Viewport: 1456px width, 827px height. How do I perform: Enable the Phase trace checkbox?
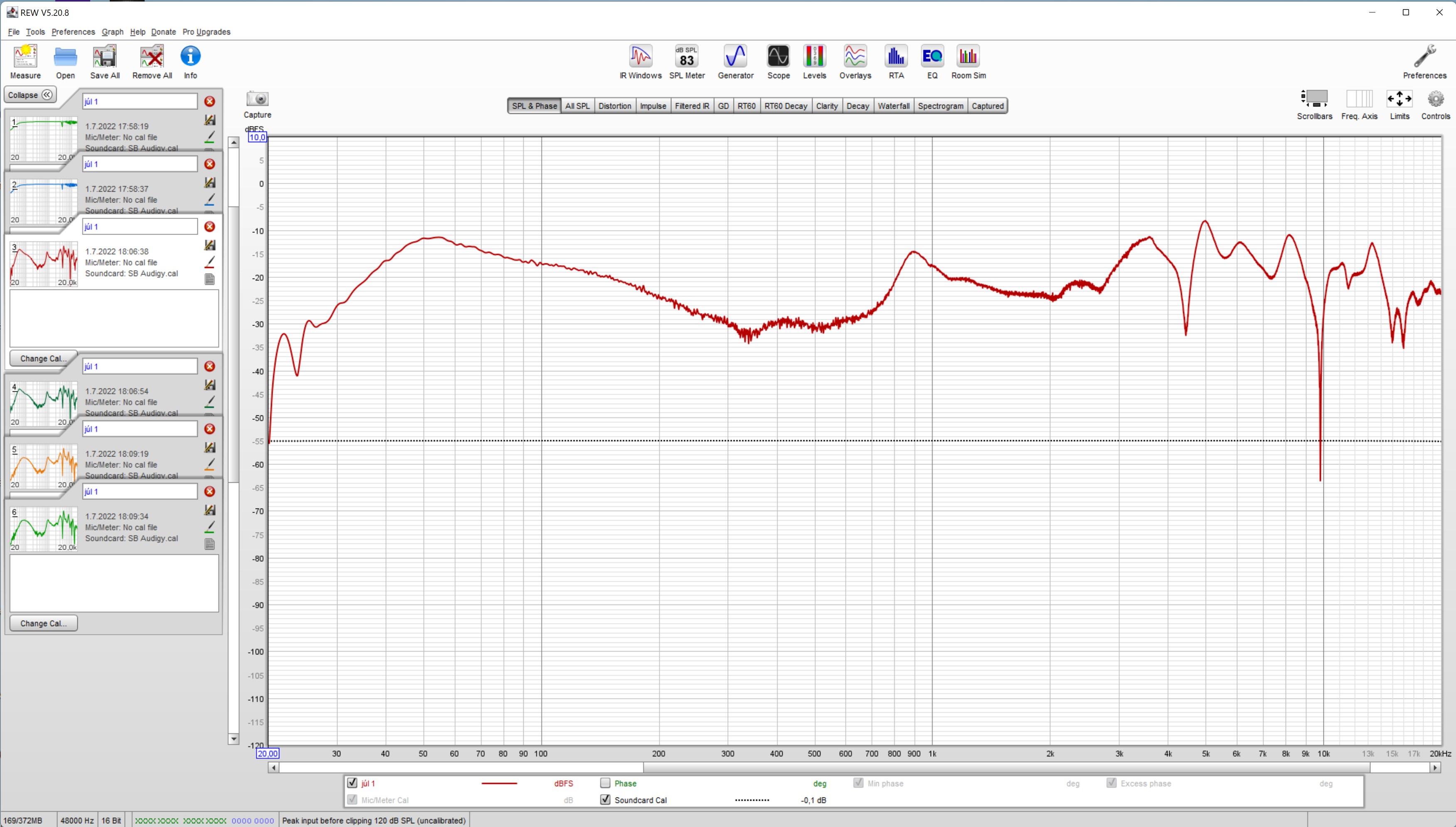pyautogui.click(x=605, y=783)
